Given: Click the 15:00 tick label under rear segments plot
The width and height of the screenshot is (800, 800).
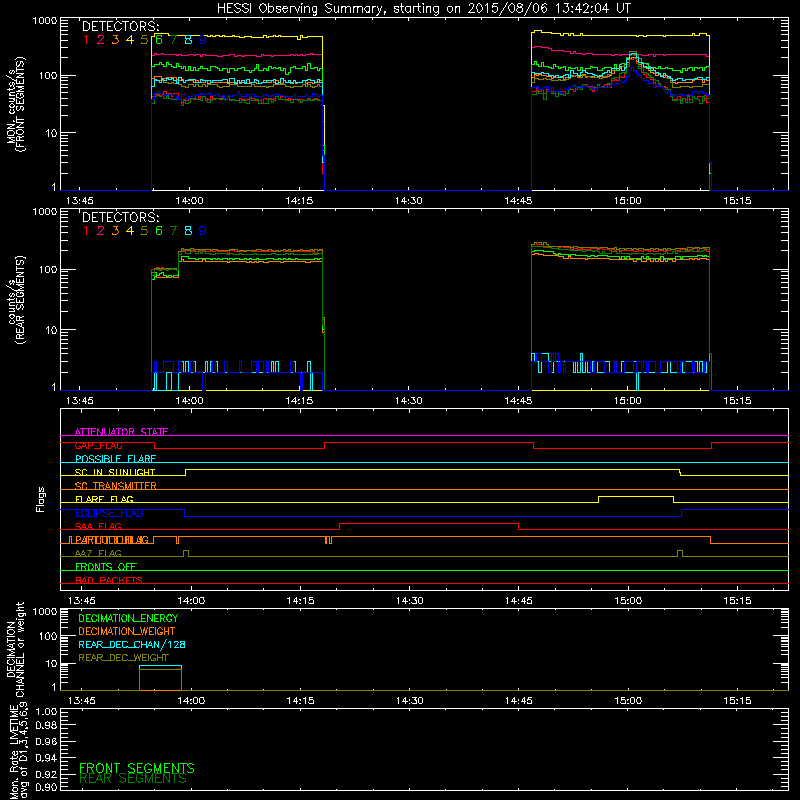Looking at the screenshot, I should (x=628, y=401).
